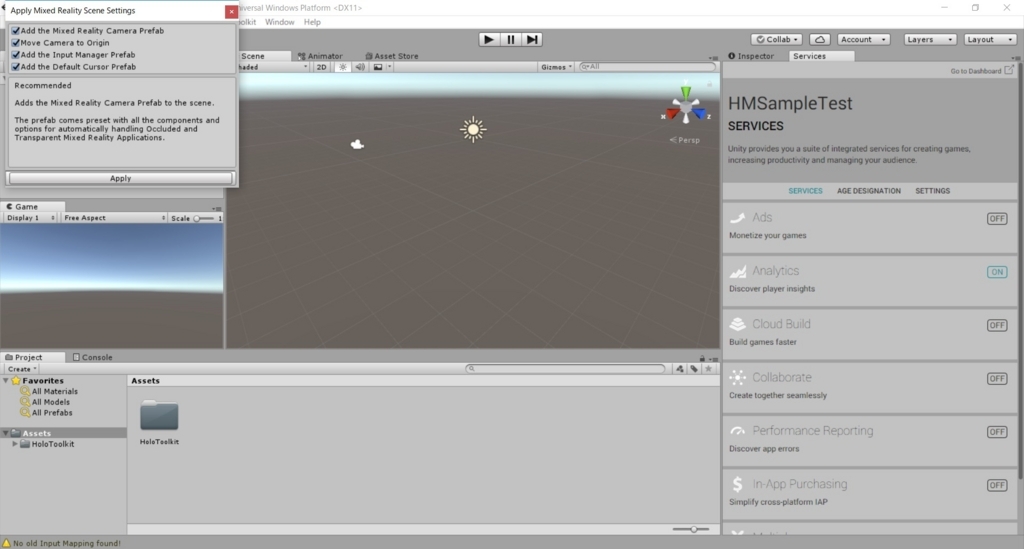1024x549 pixels.
Task: Toggle the Ads service OFF switch
Action: tap(997, 219)
